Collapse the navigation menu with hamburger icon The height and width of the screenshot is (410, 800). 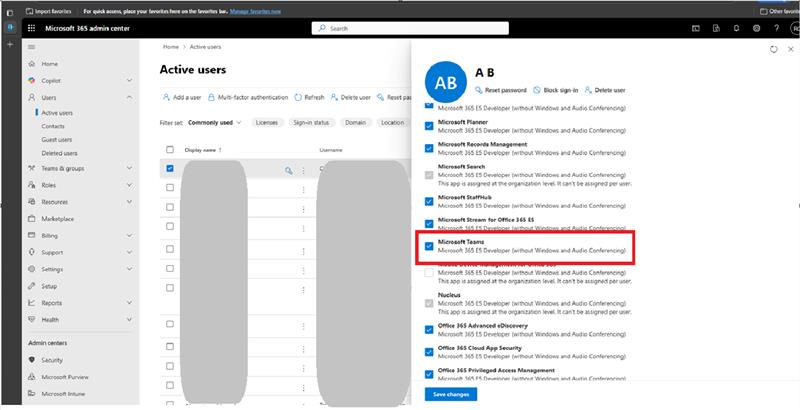[x=32, y=47]
